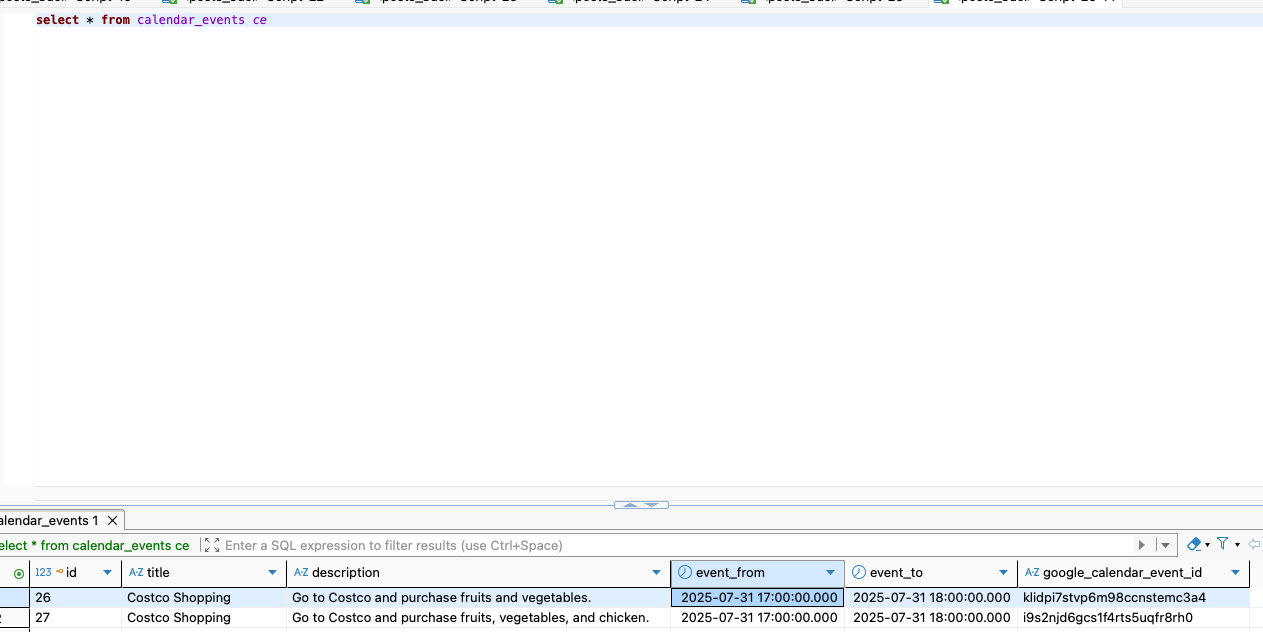The width and height of the screenshot is (1263, 632).
Task: Open filter settings via the funnel icon
Action: [1222, 543]
